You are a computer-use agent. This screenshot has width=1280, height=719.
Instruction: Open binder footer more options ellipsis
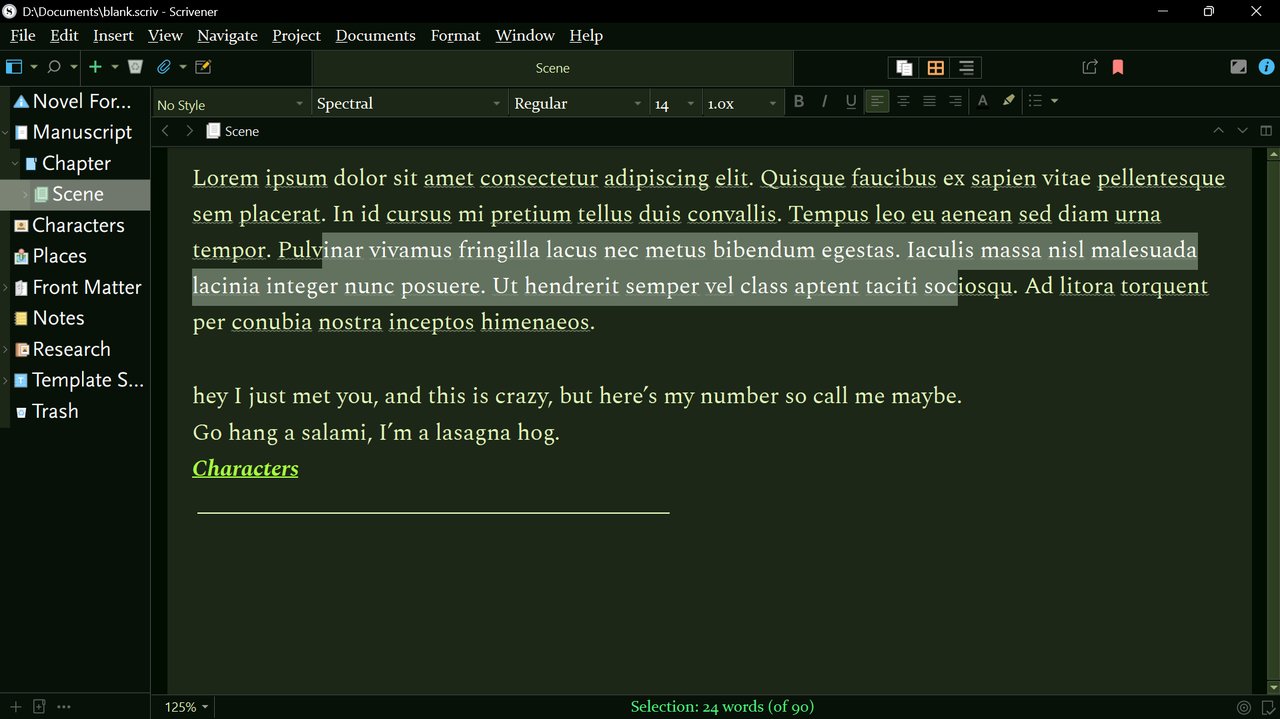pyautogui.click(x=64, y=707)
